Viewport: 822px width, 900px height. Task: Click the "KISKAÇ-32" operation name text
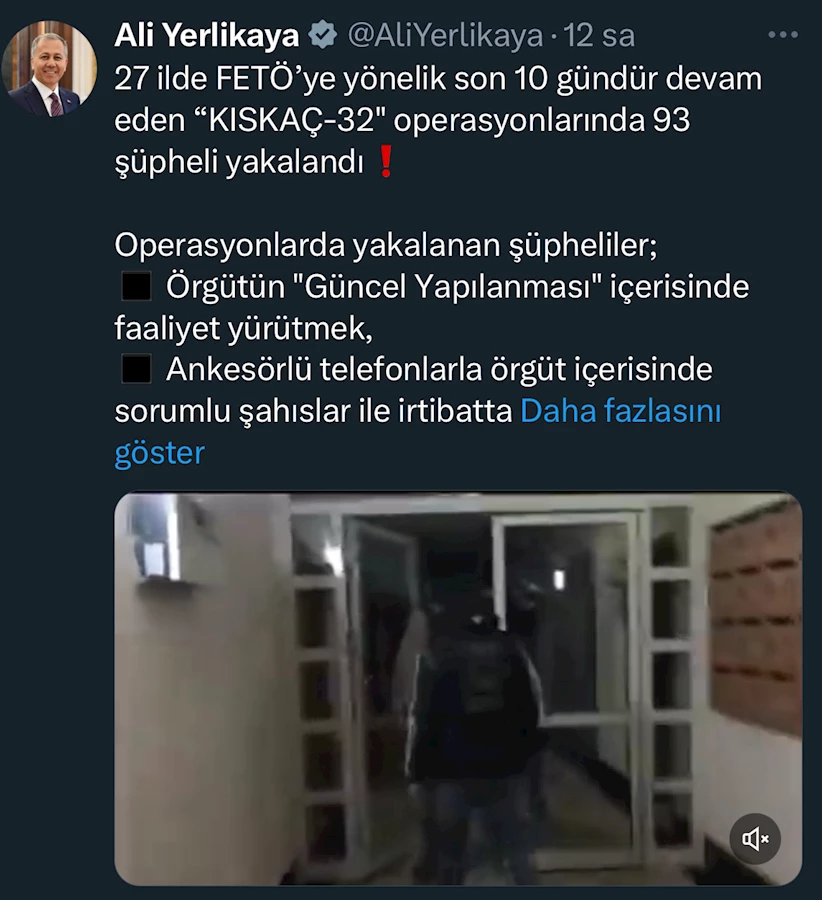click(x=291, y=120)
